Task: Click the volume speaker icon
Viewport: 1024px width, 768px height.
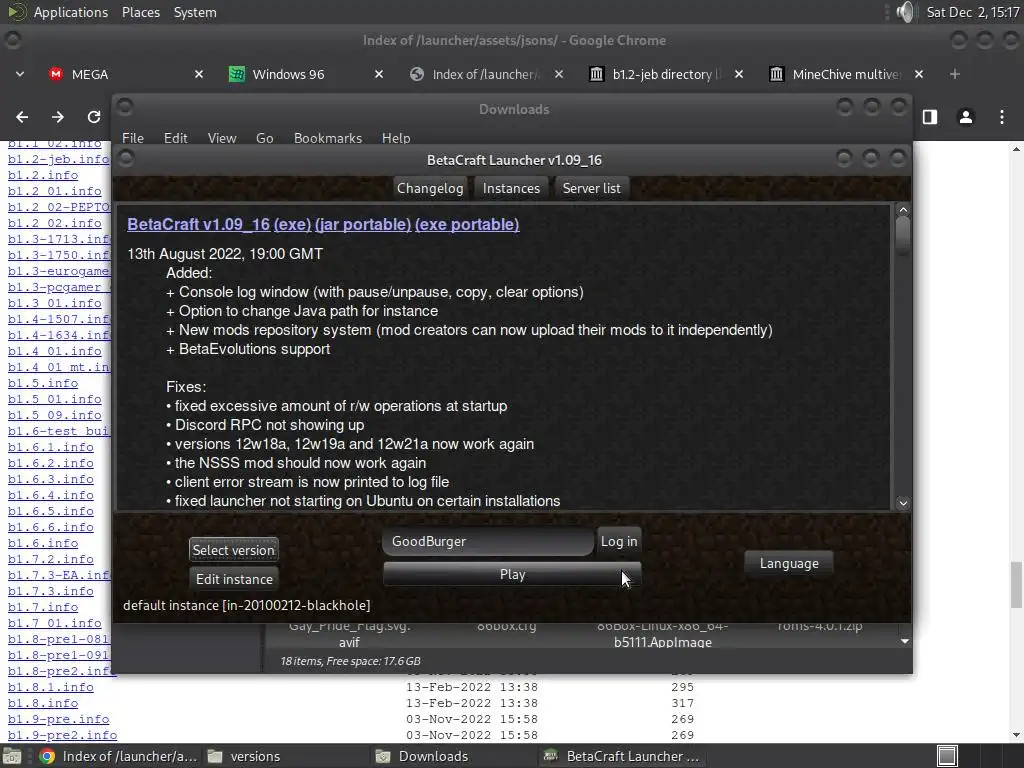Action: point(905,12)
